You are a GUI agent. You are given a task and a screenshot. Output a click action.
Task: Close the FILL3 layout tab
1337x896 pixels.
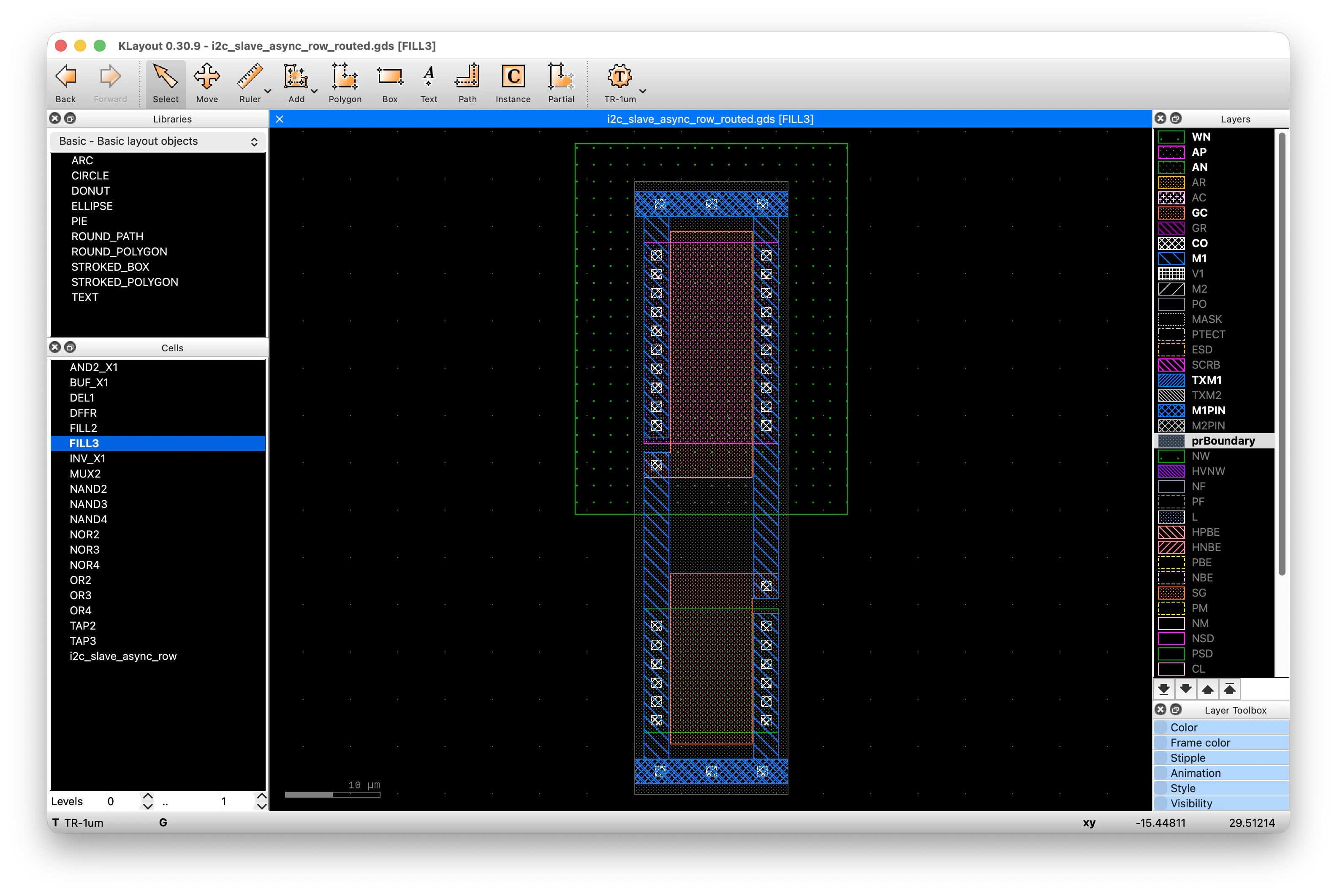tap(280, 119)
